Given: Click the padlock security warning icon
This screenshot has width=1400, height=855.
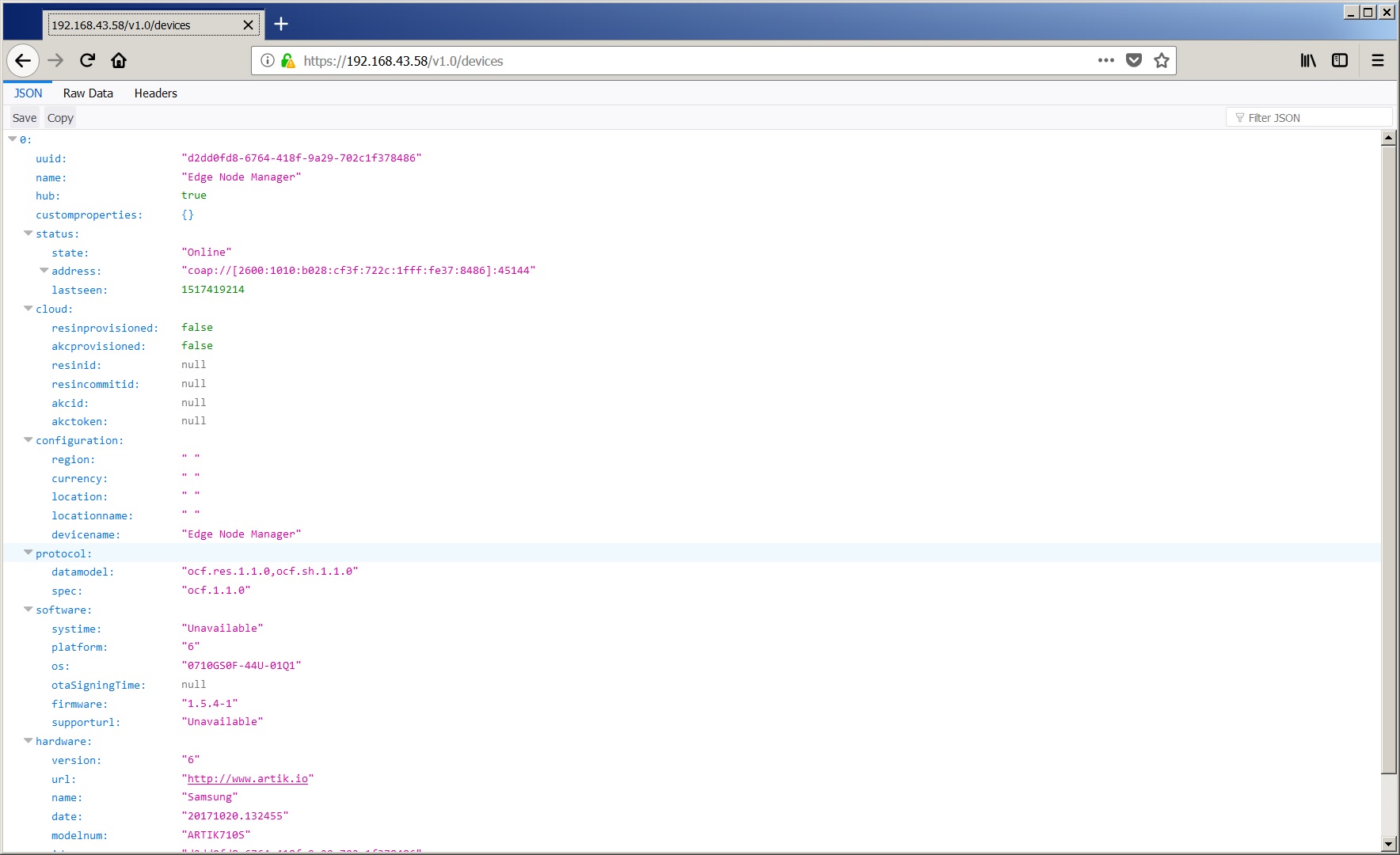Looking at the screenshot, I should [287, 60].
